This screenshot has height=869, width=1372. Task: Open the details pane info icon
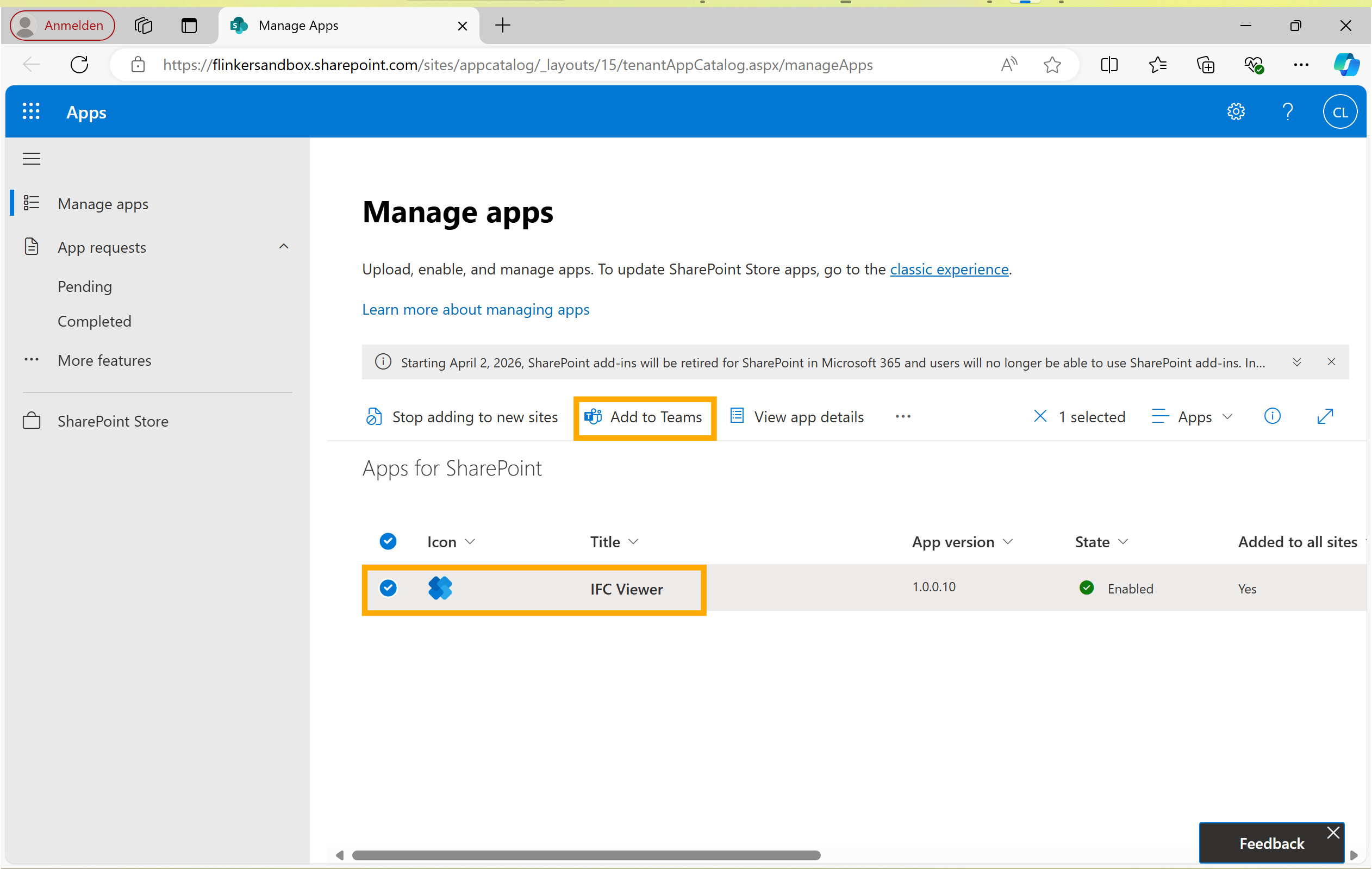(1272, 416)
